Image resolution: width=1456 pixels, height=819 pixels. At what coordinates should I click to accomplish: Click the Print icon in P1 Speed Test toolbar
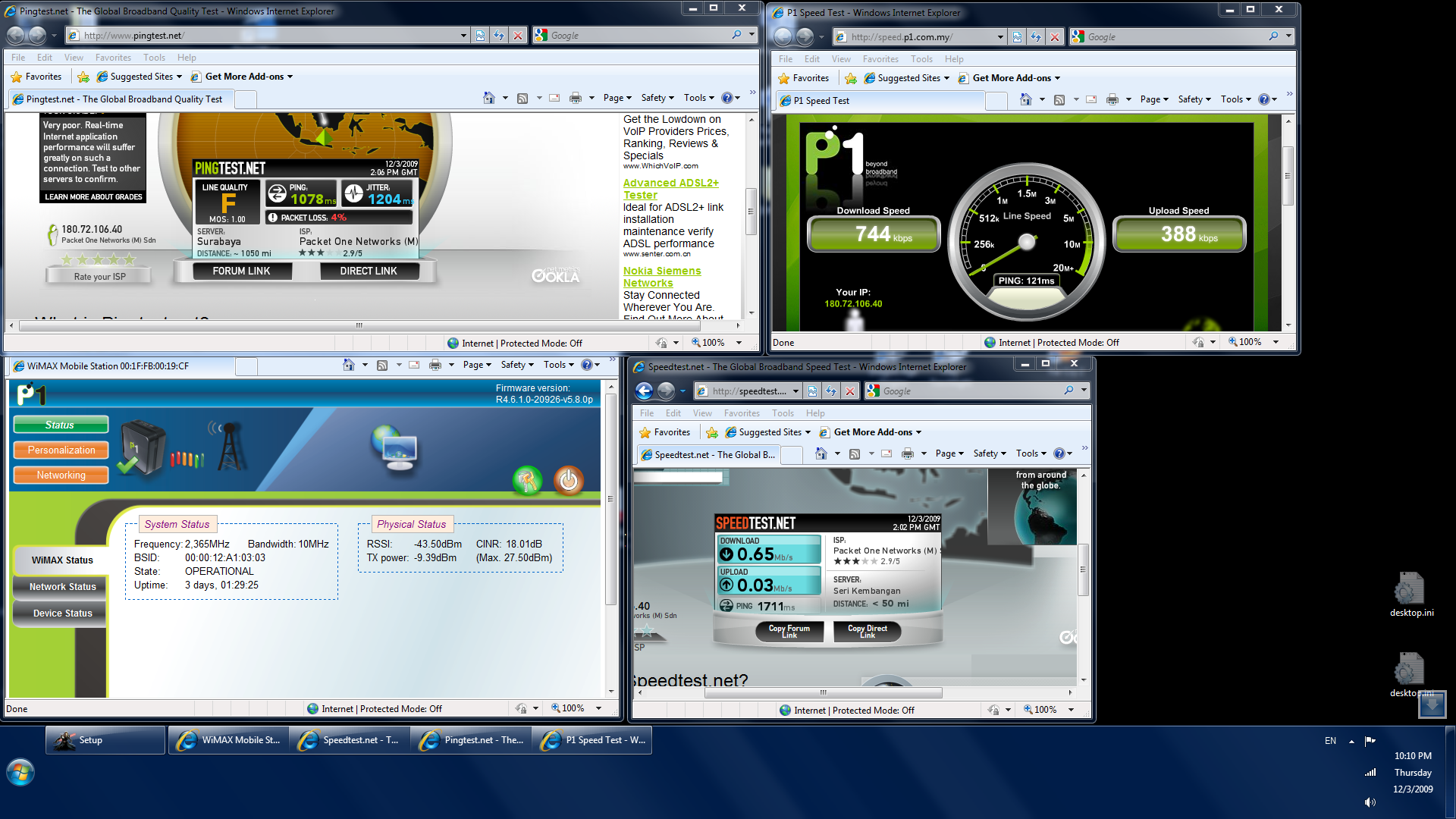click(x=1112, y=99)
